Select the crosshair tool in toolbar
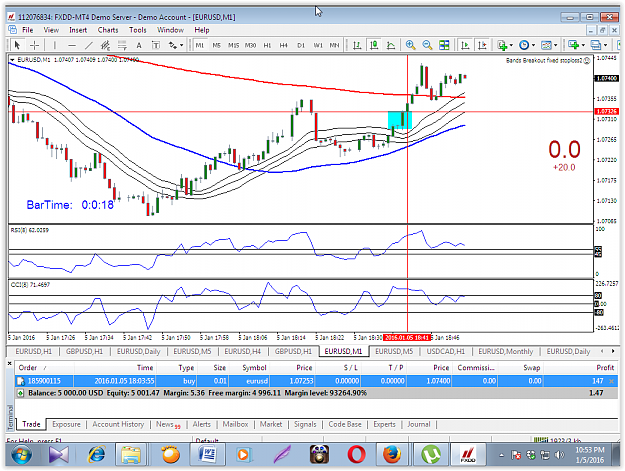 click(34, 45)
